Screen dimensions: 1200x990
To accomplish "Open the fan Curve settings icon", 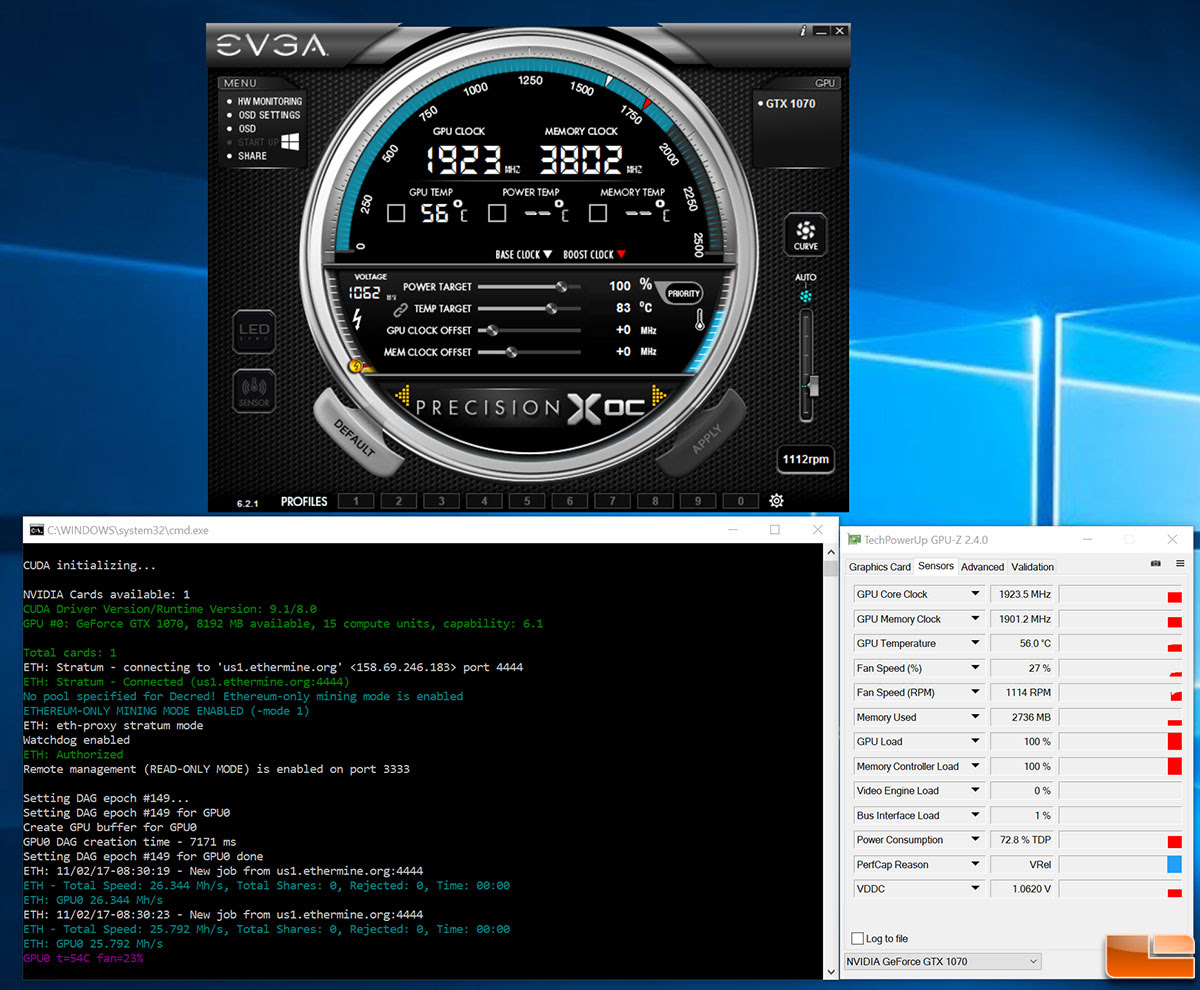I will 806,233.
